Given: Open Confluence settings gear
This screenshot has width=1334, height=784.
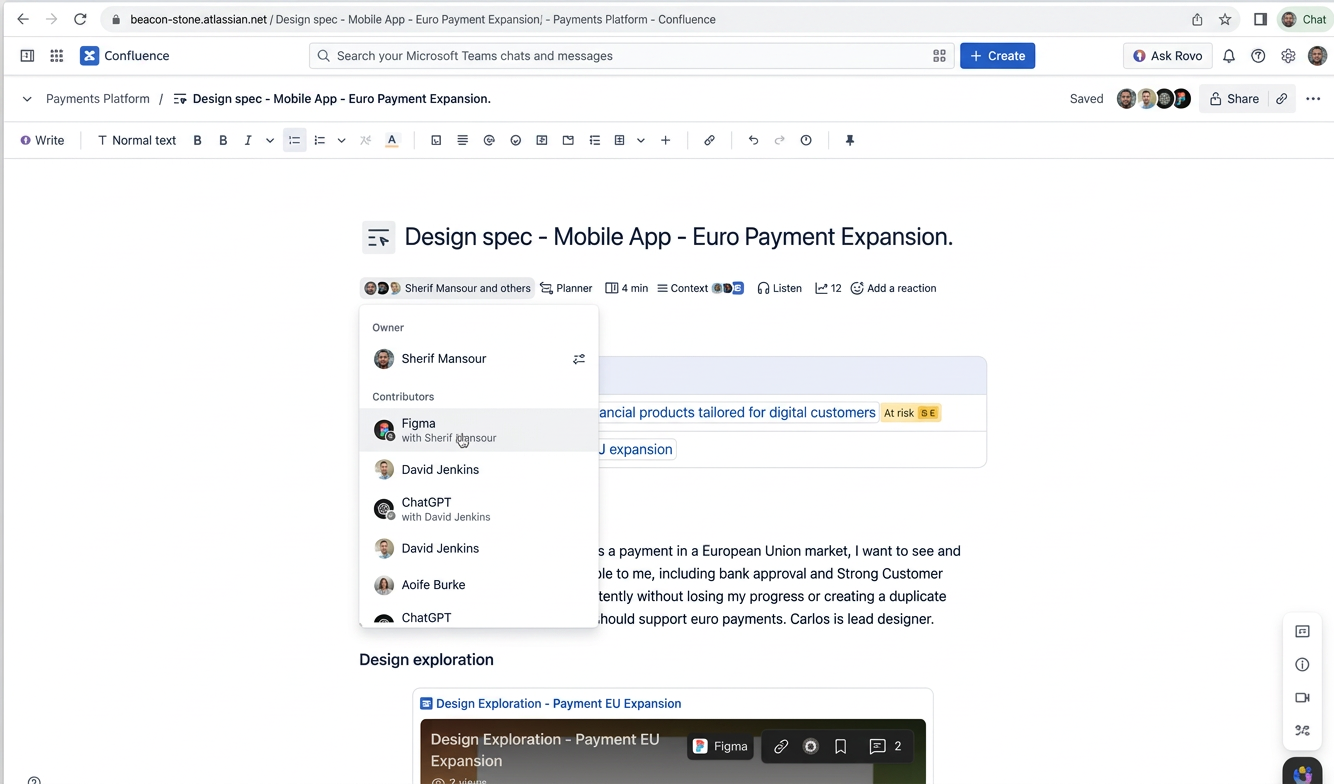Looking at the screenshot, I should (1288, 56).
